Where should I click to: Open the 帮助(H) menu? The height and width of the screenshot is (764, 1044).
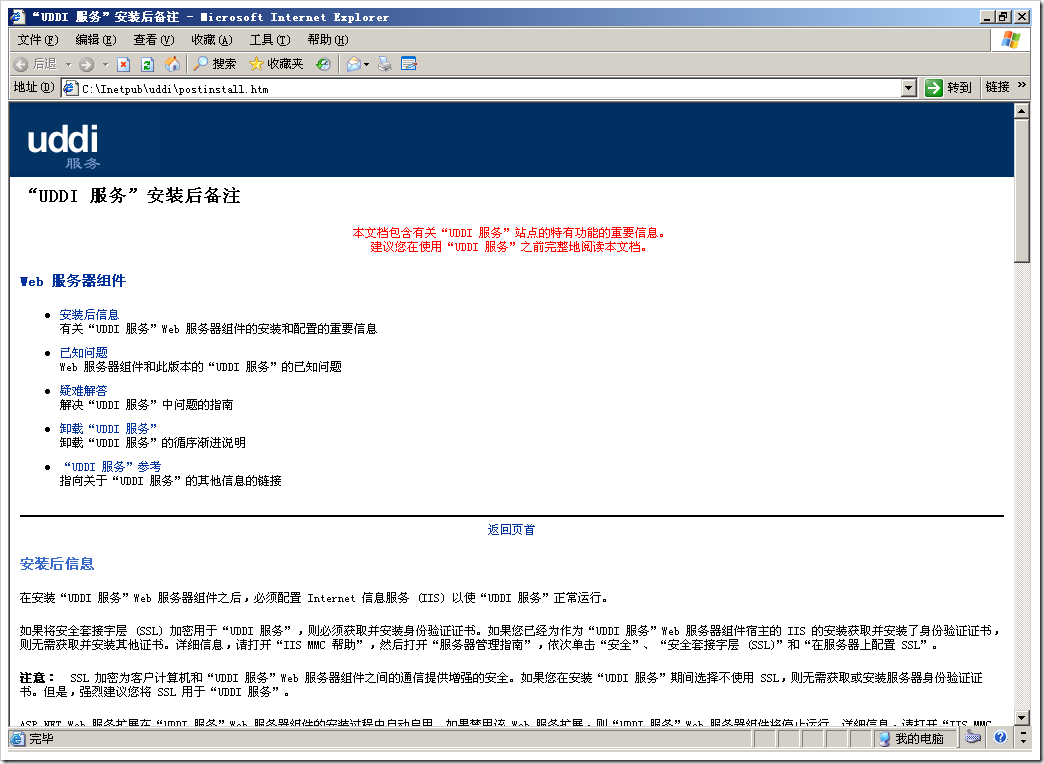[328, 40]
